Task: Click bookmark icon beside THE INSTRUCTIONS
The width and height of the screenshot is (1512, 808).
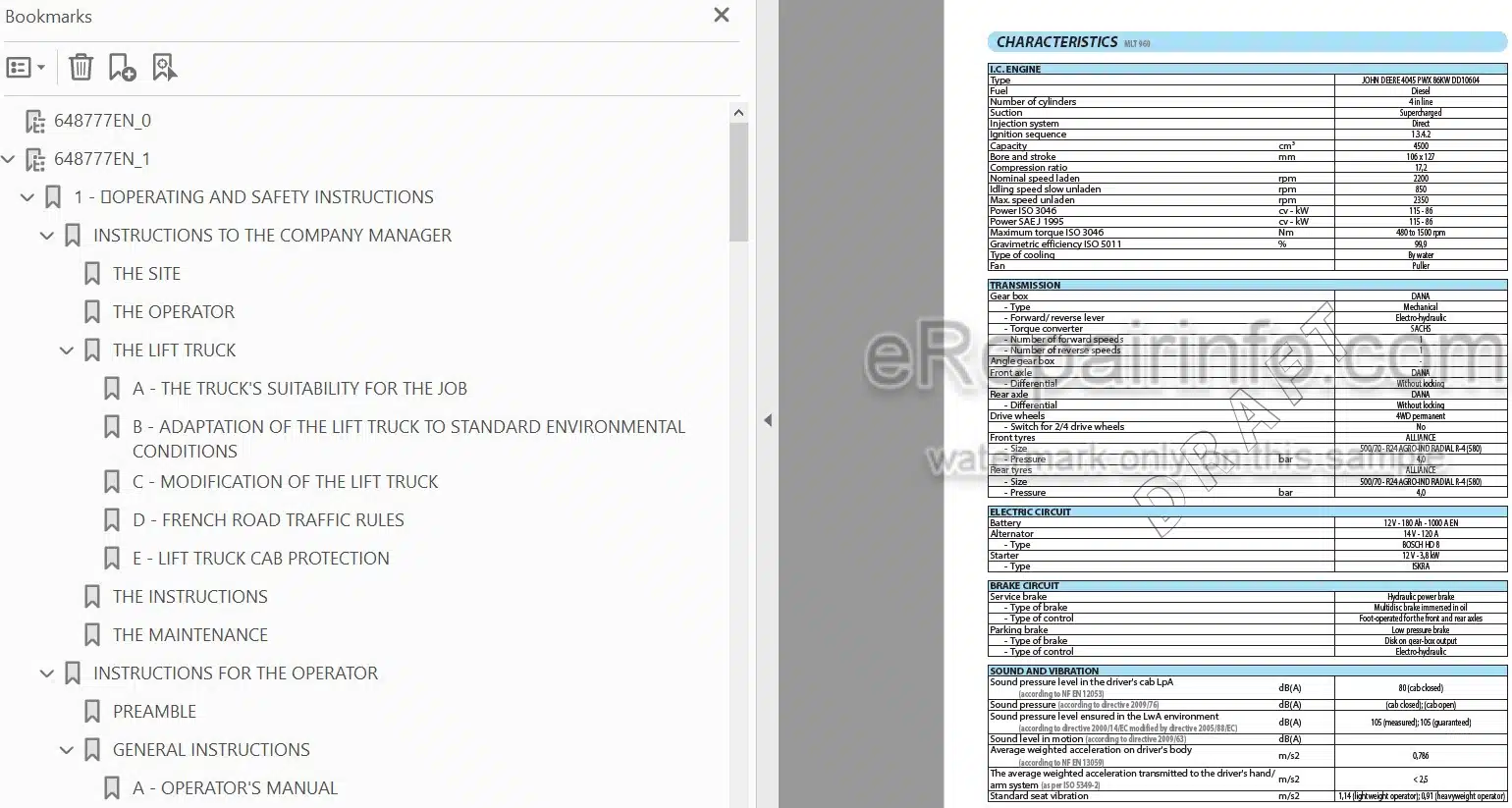Action: click(92, 597)
